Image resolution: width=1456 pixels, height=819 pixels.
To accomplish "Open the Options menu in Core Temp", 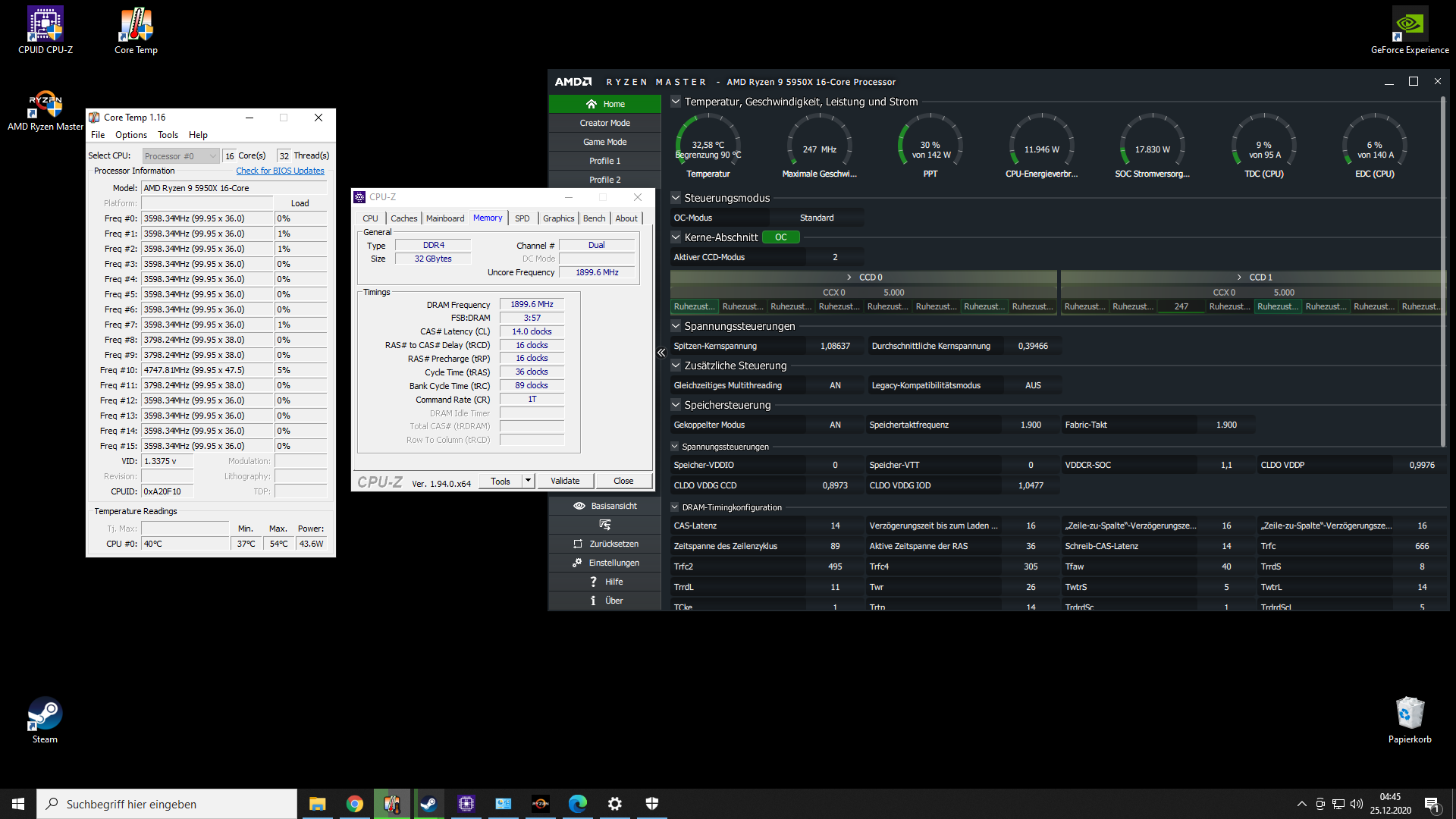I will [130, 135].
